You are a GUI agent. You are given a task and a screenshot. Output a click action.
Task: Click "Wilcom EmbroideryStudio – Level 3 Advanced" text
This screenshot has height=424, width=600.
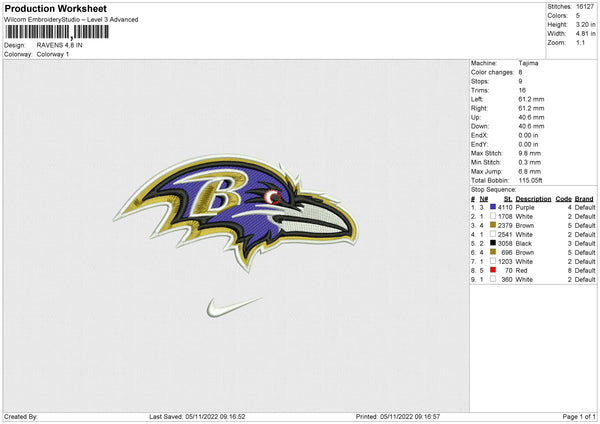pos(71,20)
